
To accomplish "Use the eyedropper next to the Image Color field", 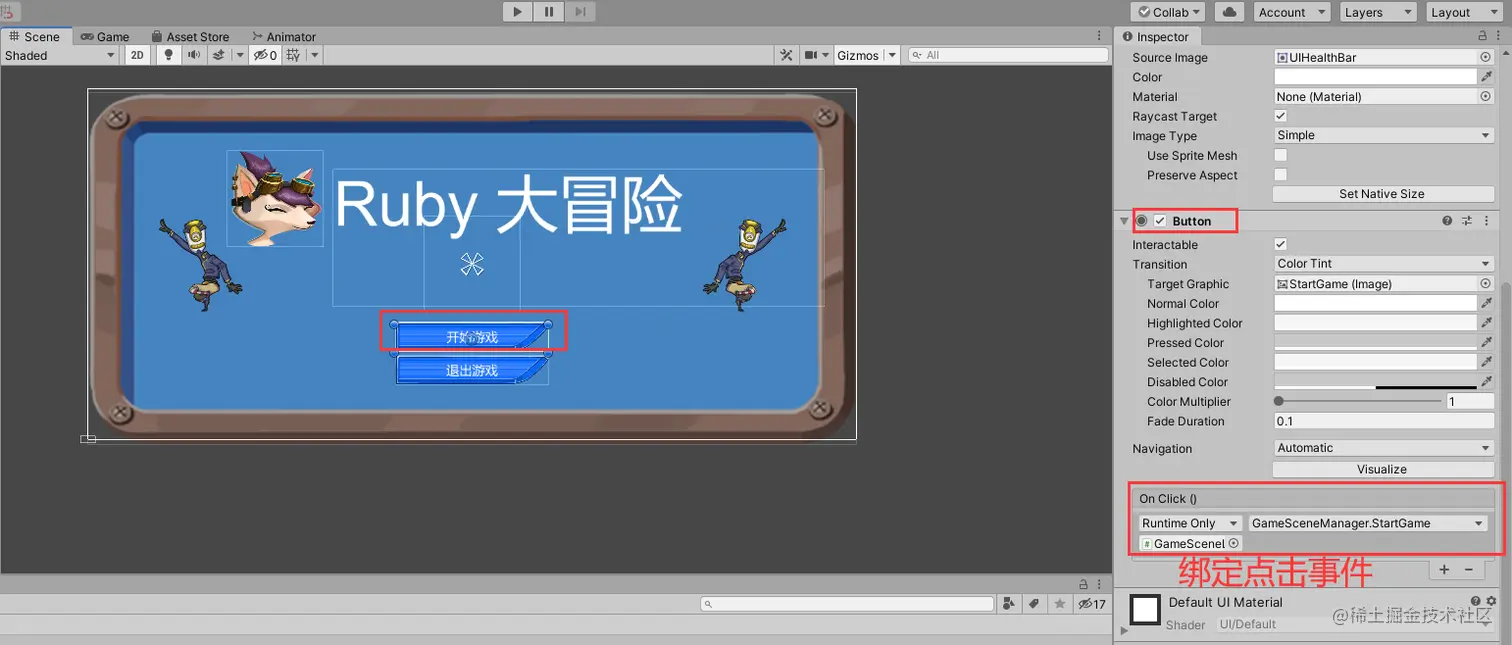I will [x=1487, y=77].
